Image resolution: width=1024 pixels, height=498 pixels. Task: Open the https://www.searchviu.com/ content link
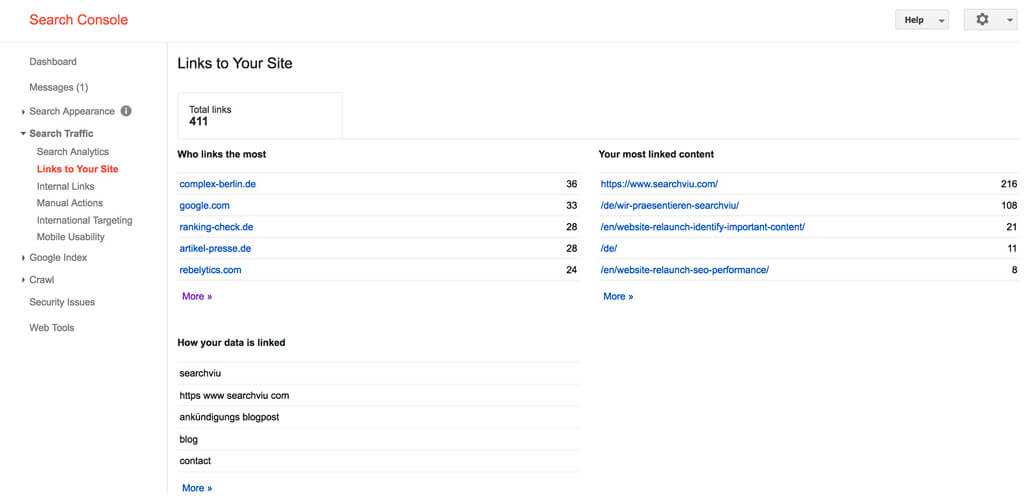[659, 184]
